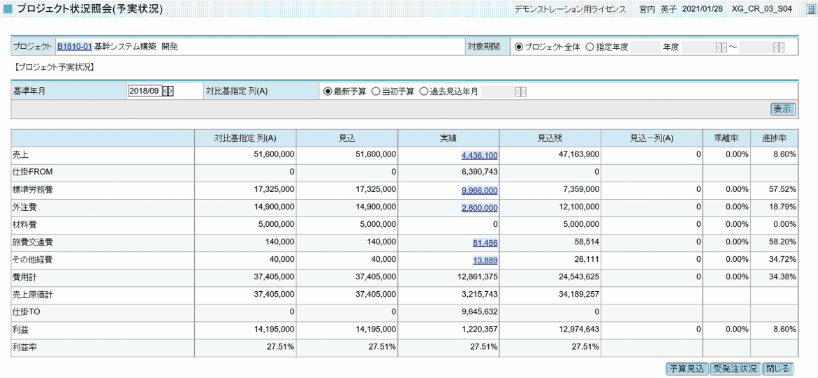This screenshot has height=378, width=818.
Task: Click the 実績 column header
Action: pos(448,138)
